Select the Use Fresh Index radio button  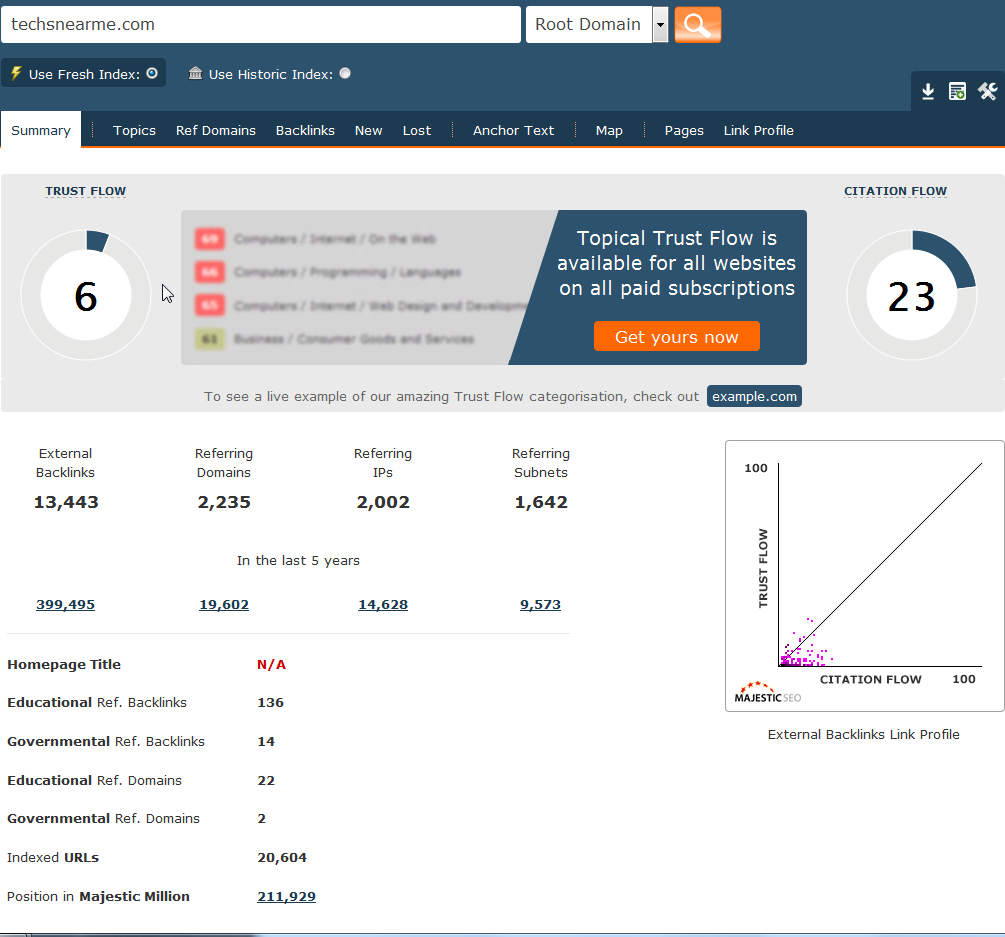152,73
